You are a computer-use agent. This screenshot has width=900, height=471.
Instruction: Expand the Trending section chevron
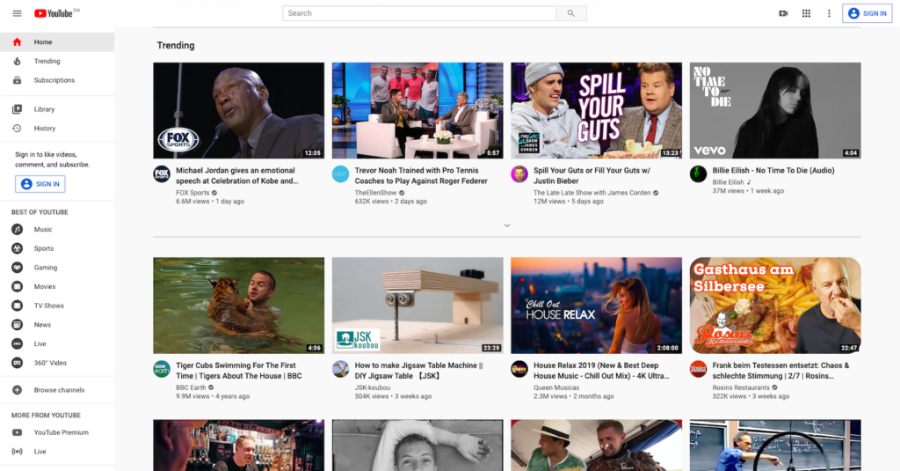pyautogui.click(x=507, y=225)
